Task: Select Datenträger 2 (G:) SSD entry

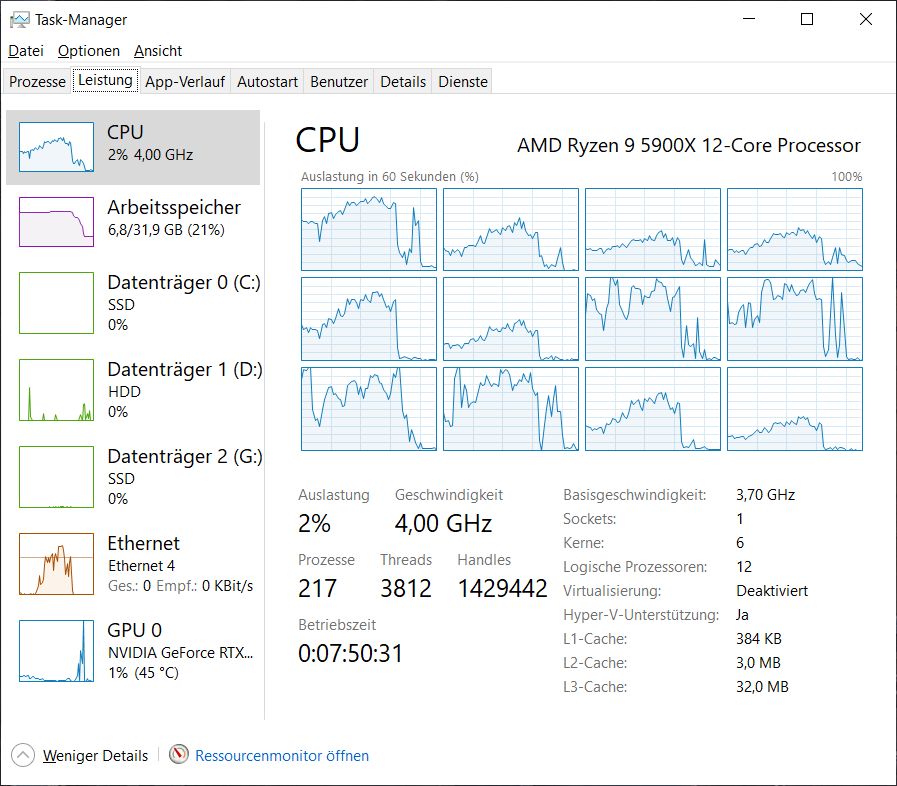Action: 56,477
